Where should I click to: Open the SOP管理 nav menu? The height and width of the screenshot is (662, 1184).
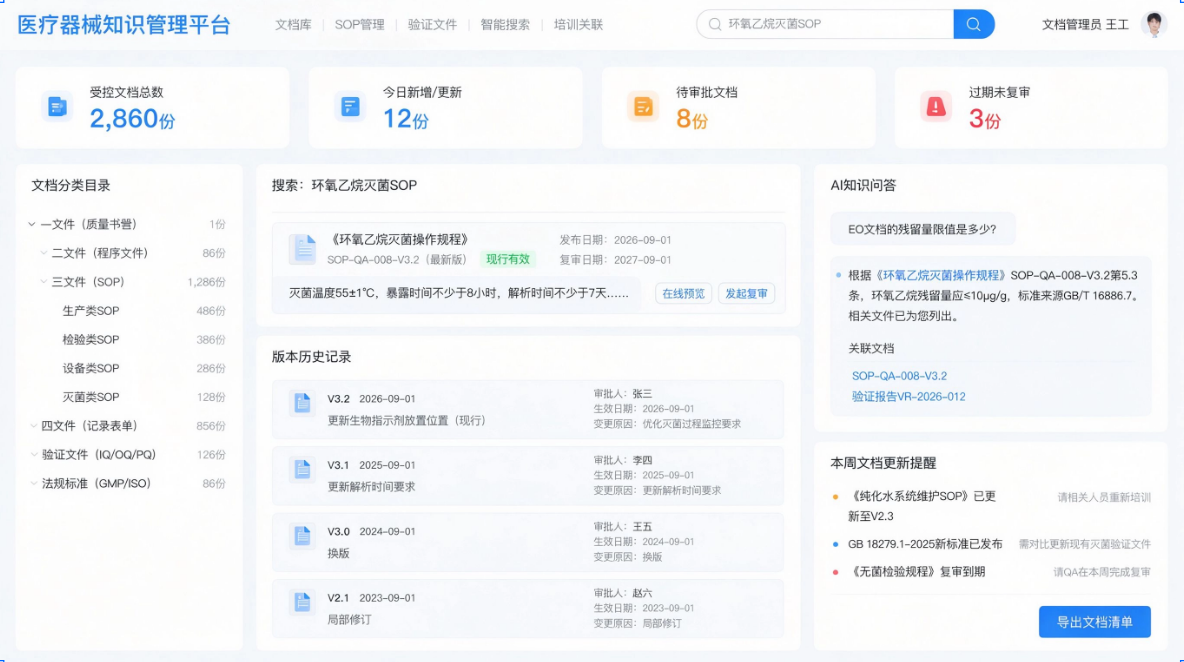(359, 25)
